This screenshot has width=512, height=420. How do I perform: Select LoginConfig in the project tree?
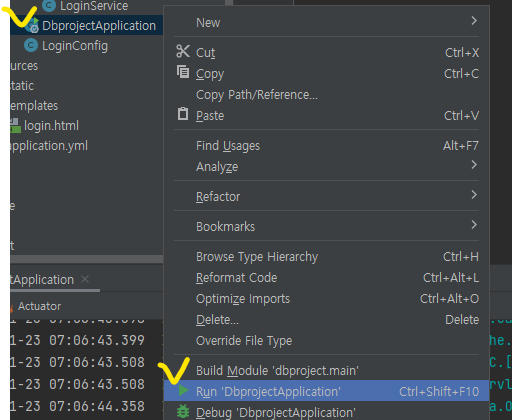tap(75, 46)
